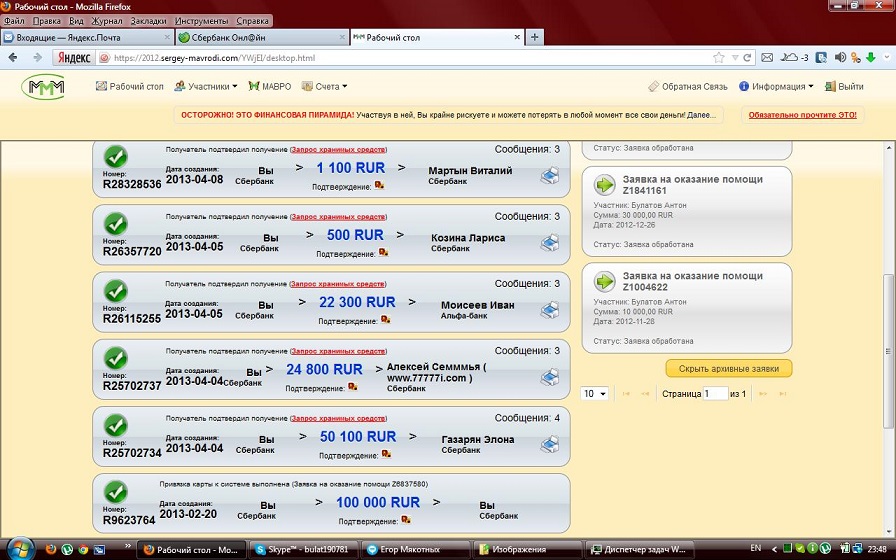This screenshot has width=896, height=560.
Task: Click the EN language indicator in tray
Action: [755, 549]
